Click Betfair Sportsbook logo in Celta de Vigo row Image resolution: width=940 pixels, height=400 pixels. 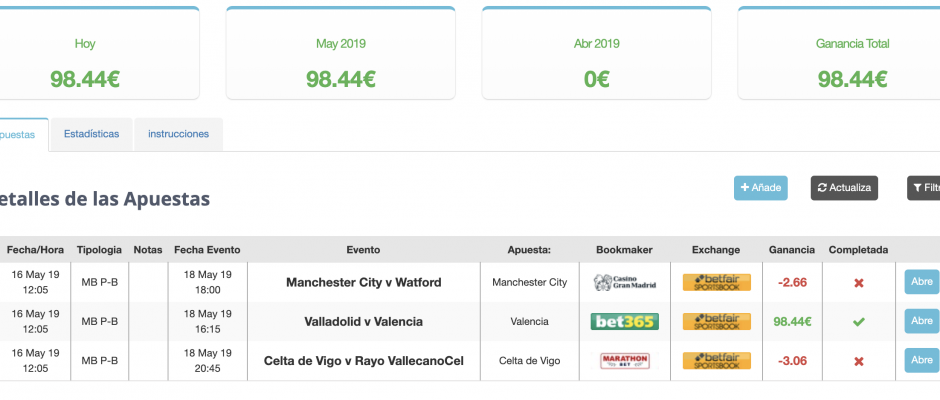[x=716, y=361]
